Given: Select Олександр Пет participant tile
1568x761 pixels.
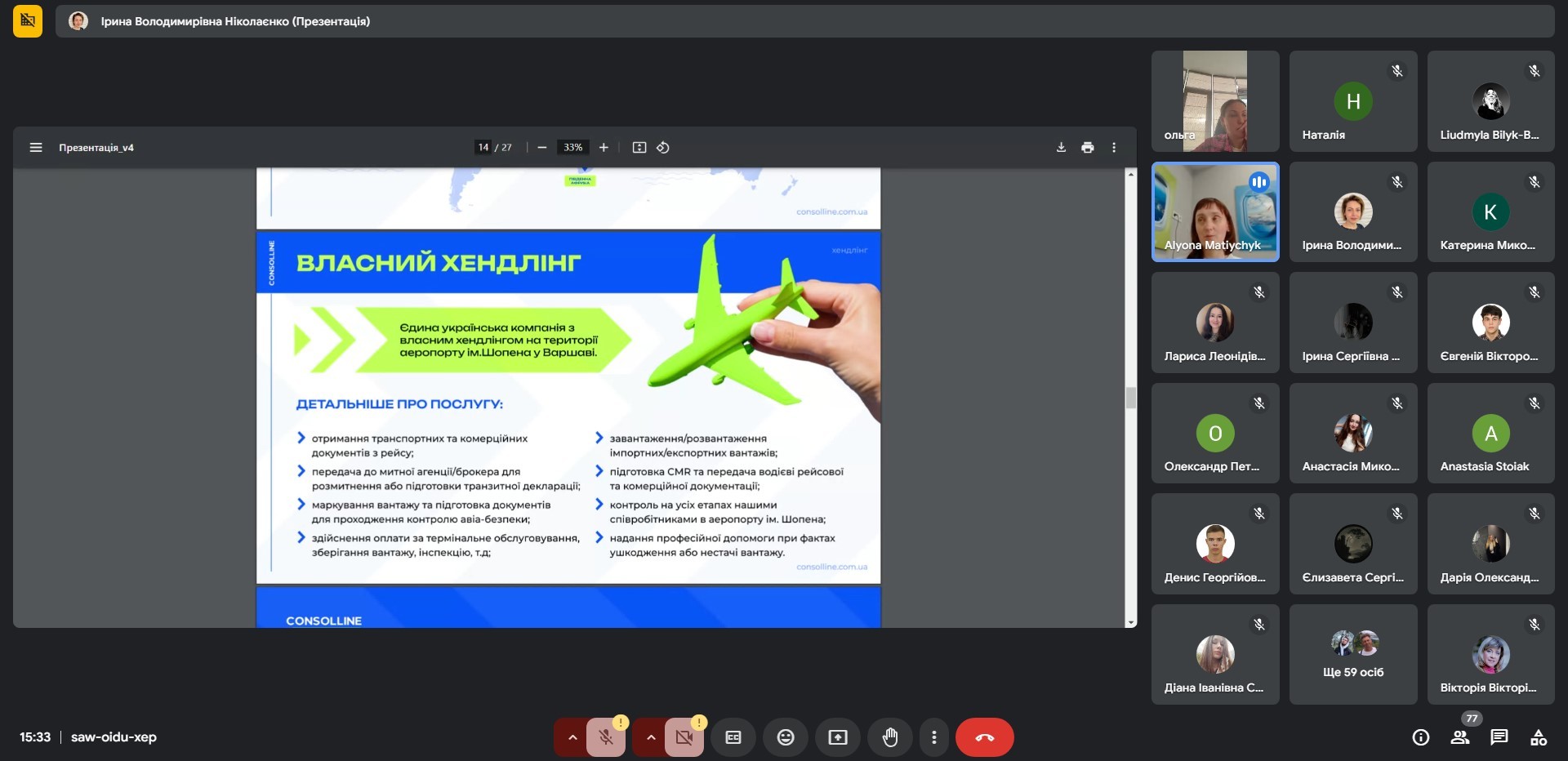Looking at the screenshot, I should coord(1215,434).
